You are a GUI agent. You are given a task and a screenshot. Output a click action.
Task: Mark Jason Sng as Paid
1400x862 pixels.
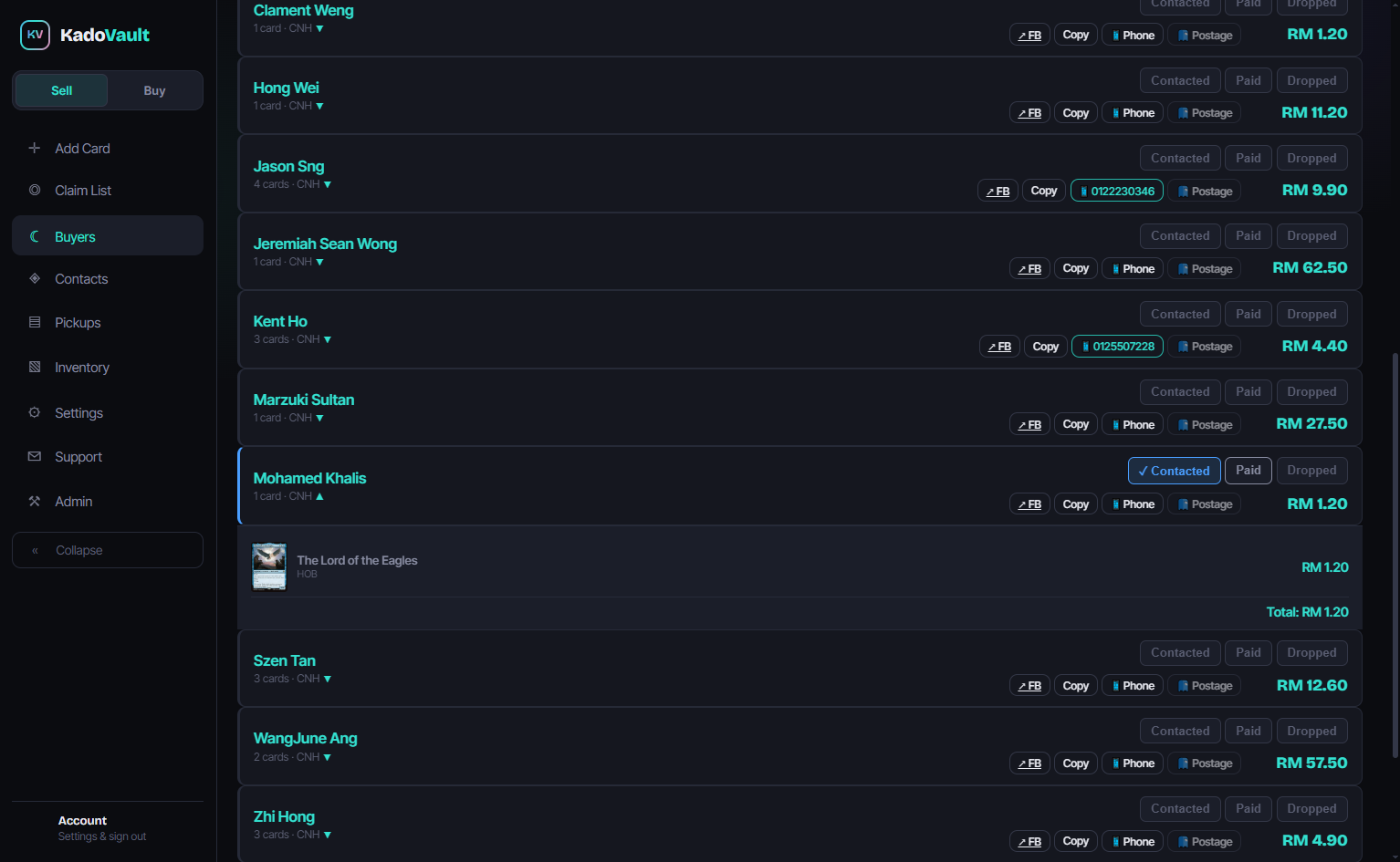(x=1249, y=158)
